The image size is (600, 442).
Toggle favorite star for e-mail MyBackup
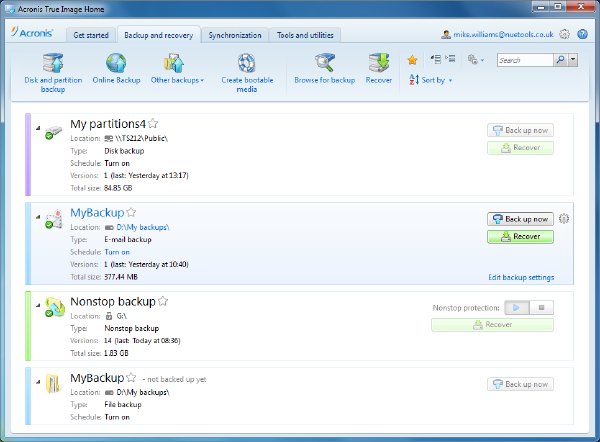click(131, 212)
